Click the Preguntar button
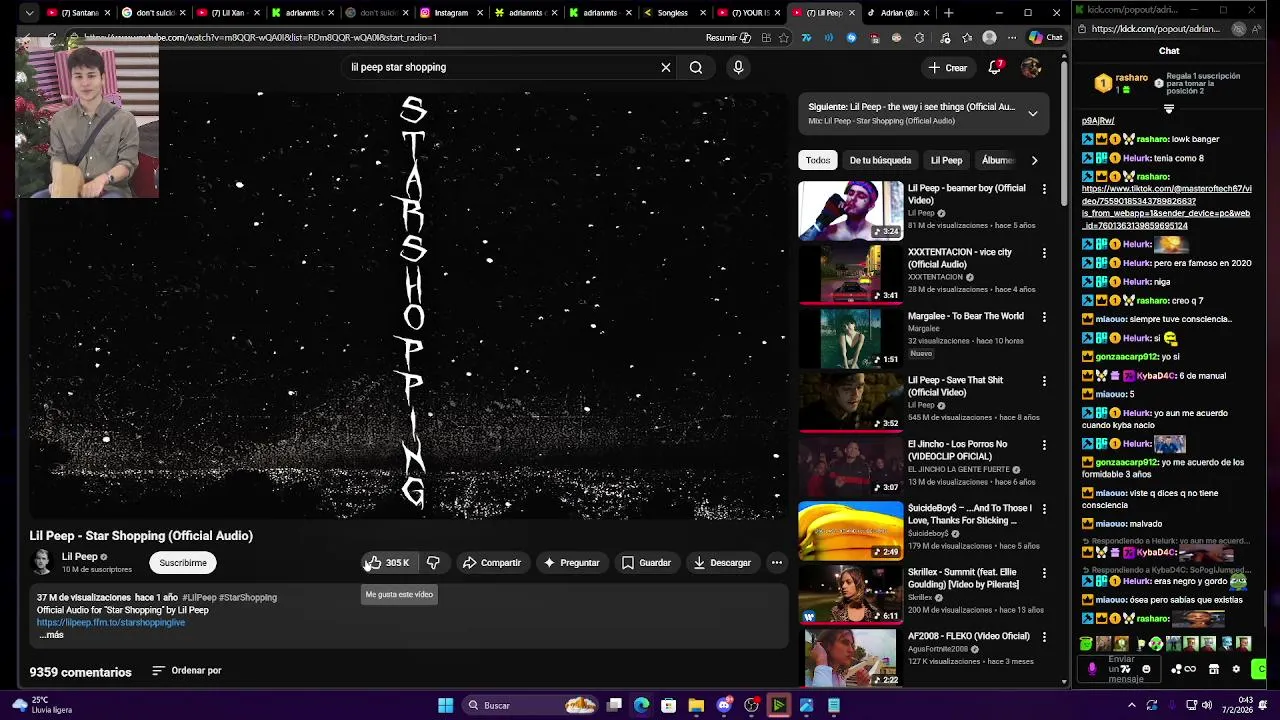The width and height of the screenshot is (1280, 720). point(571,563)
